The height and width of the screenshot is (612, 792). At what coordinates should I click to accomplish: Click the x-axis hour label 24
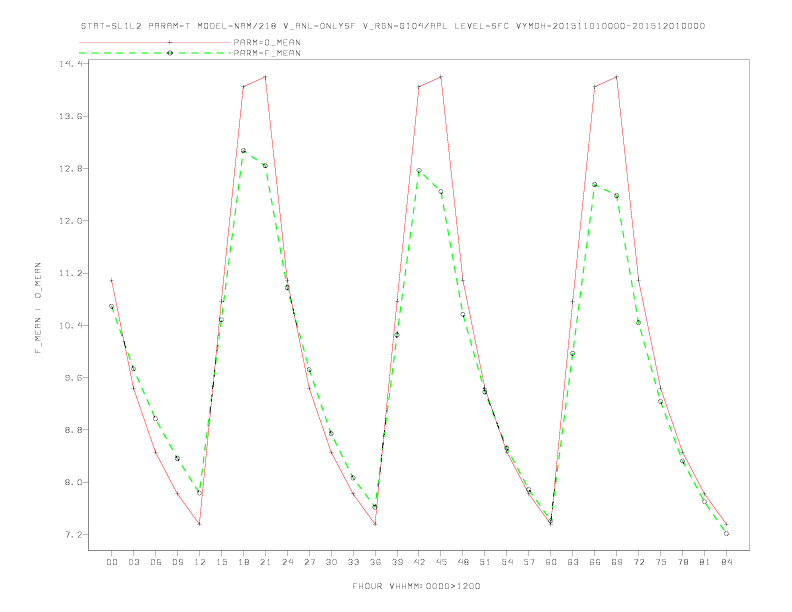click(x=287, y=562)
